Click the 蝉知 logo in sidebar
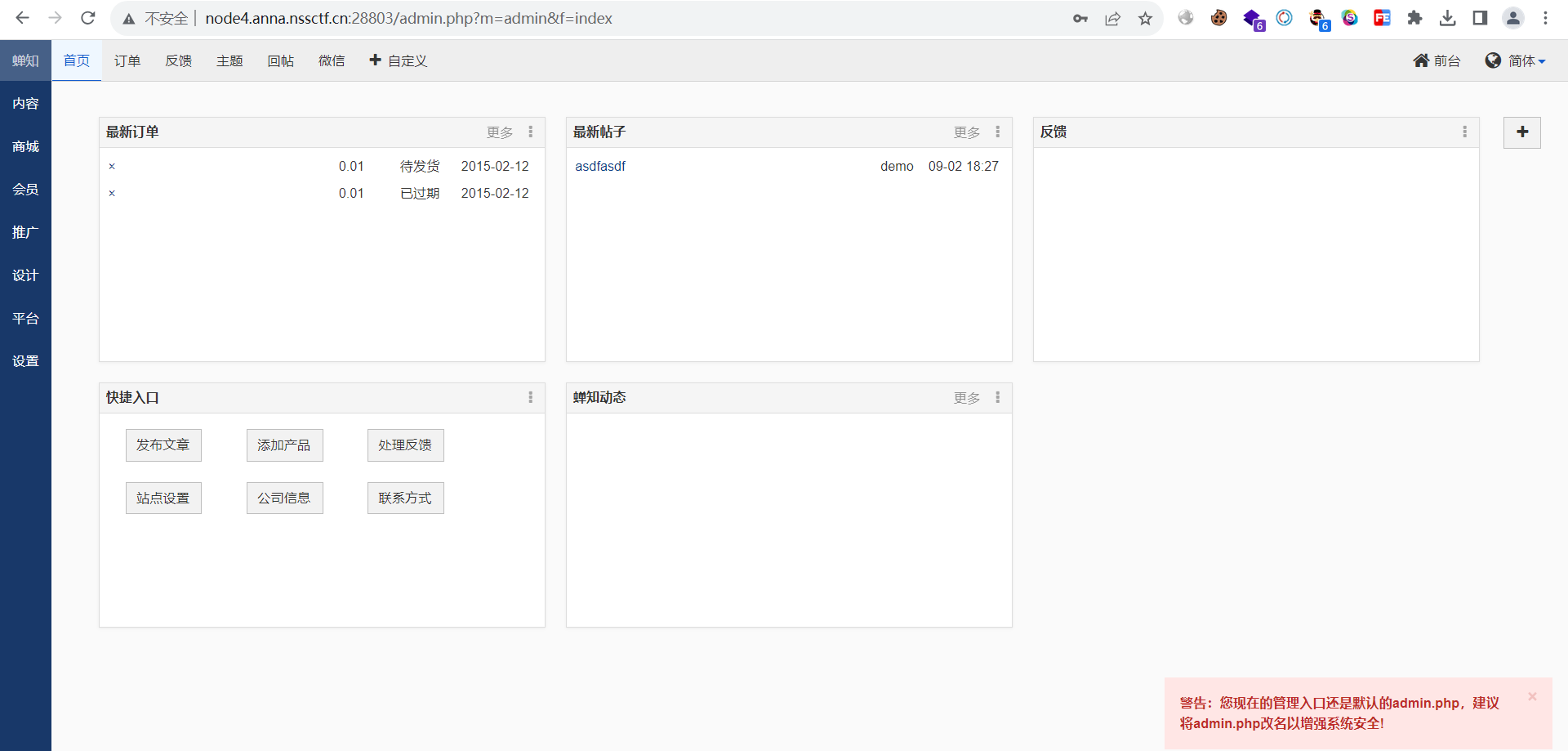The width and height of the screenshot is (1568, 751). tap(25, 60)
